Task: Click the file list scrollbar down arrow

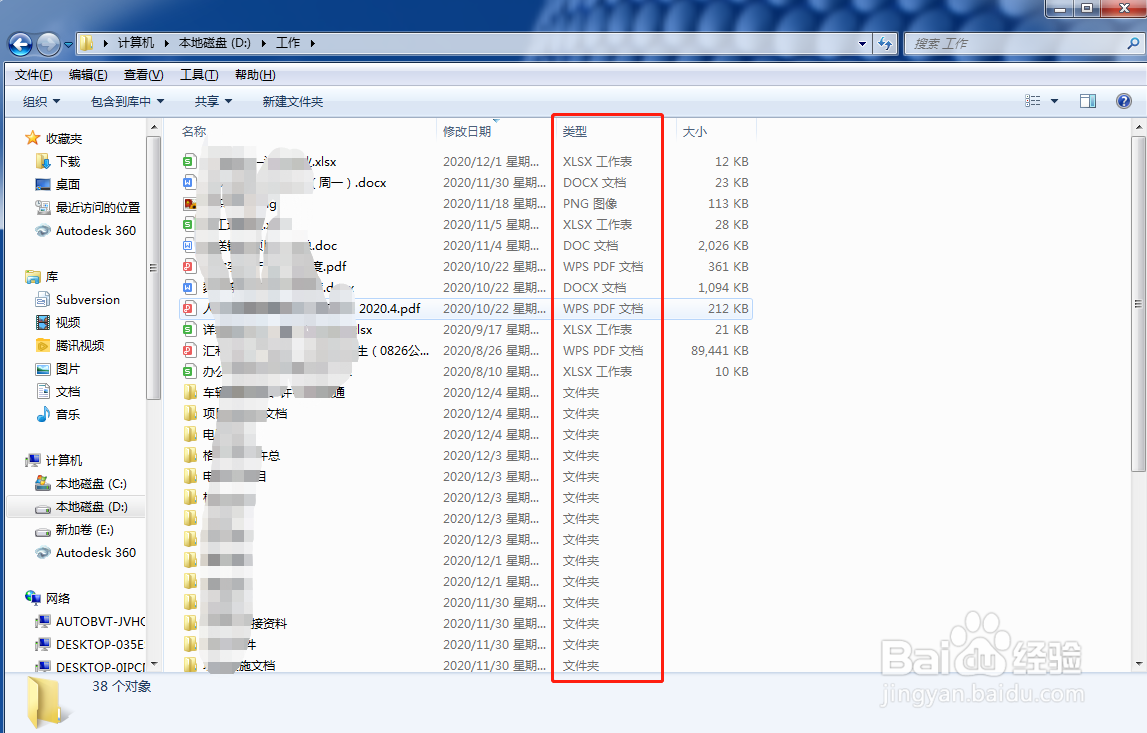Action: 1139,664
